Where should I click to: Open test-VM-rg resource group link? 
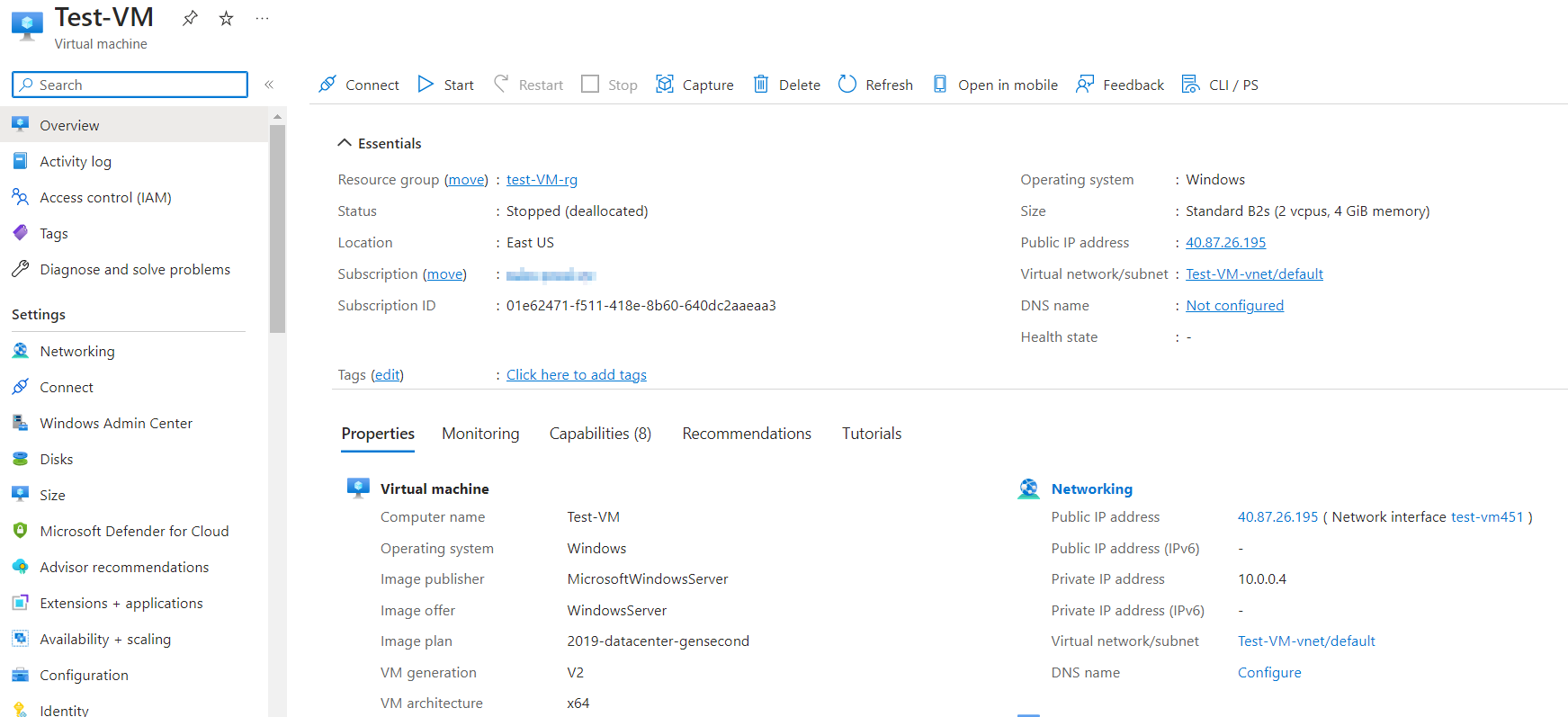(x=542, y=180)
